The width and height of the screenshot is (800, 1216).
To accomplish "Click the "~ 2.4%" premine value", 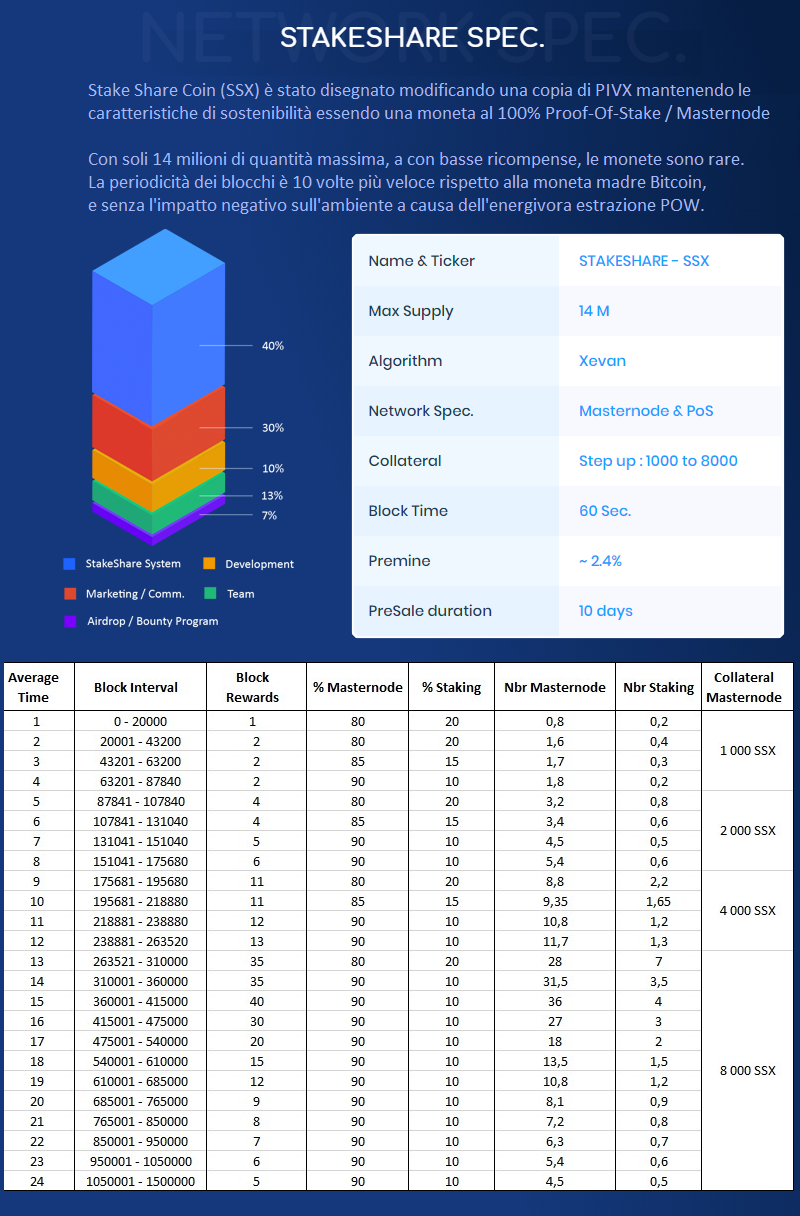I will click(x=600, y=561).
